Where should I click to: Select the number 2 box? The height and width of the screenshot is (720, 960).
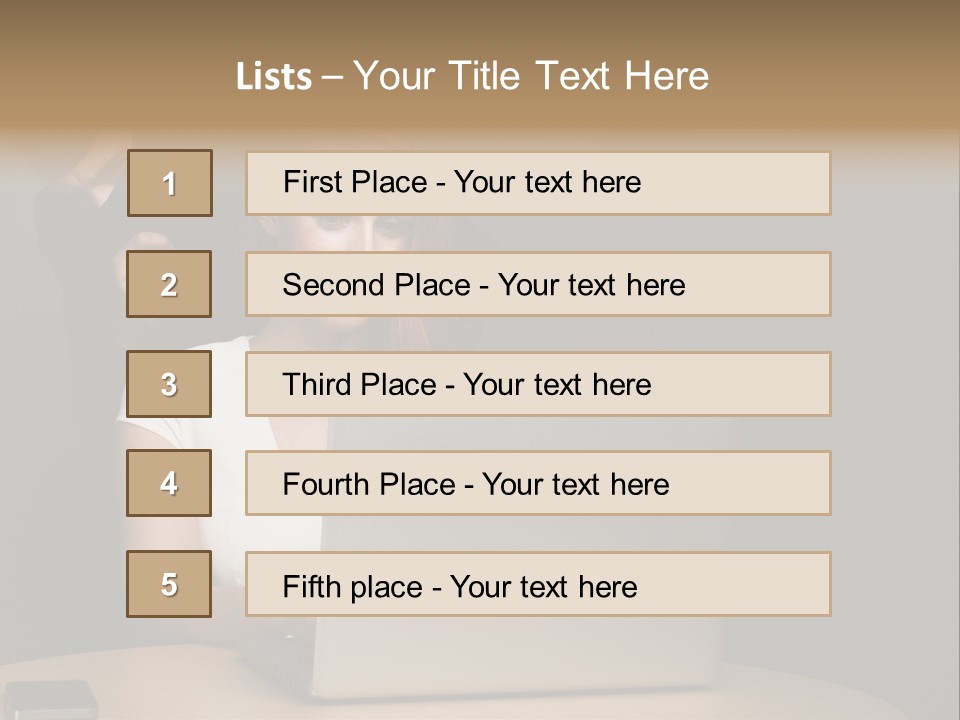pos(169,284)
